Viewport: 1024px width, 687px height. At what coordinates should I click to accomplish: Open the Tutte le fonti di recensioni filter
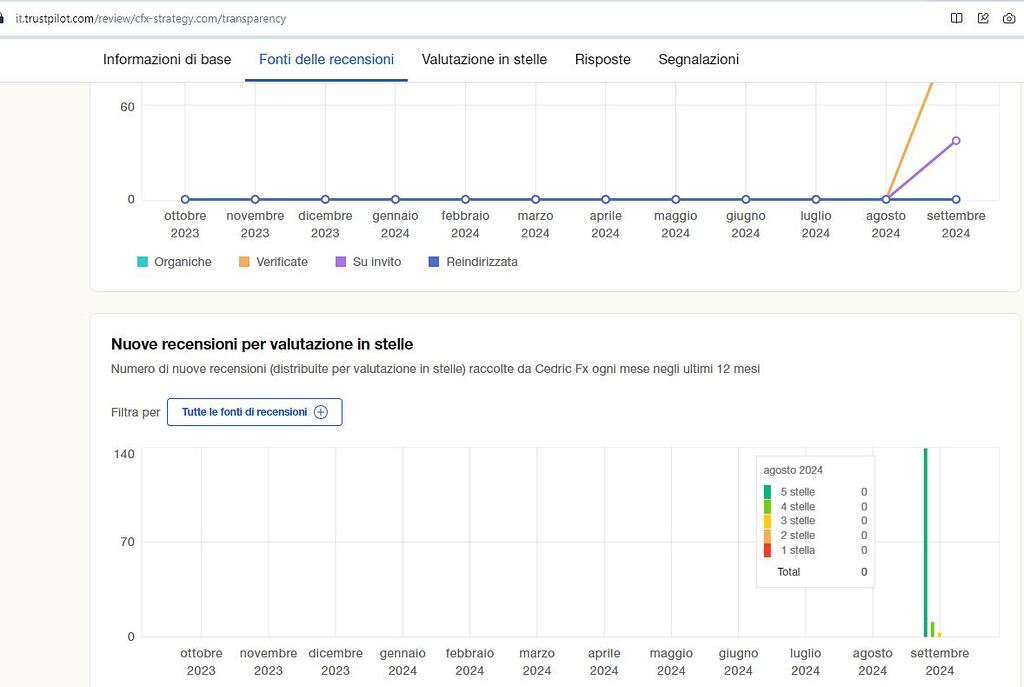point(255,412)
